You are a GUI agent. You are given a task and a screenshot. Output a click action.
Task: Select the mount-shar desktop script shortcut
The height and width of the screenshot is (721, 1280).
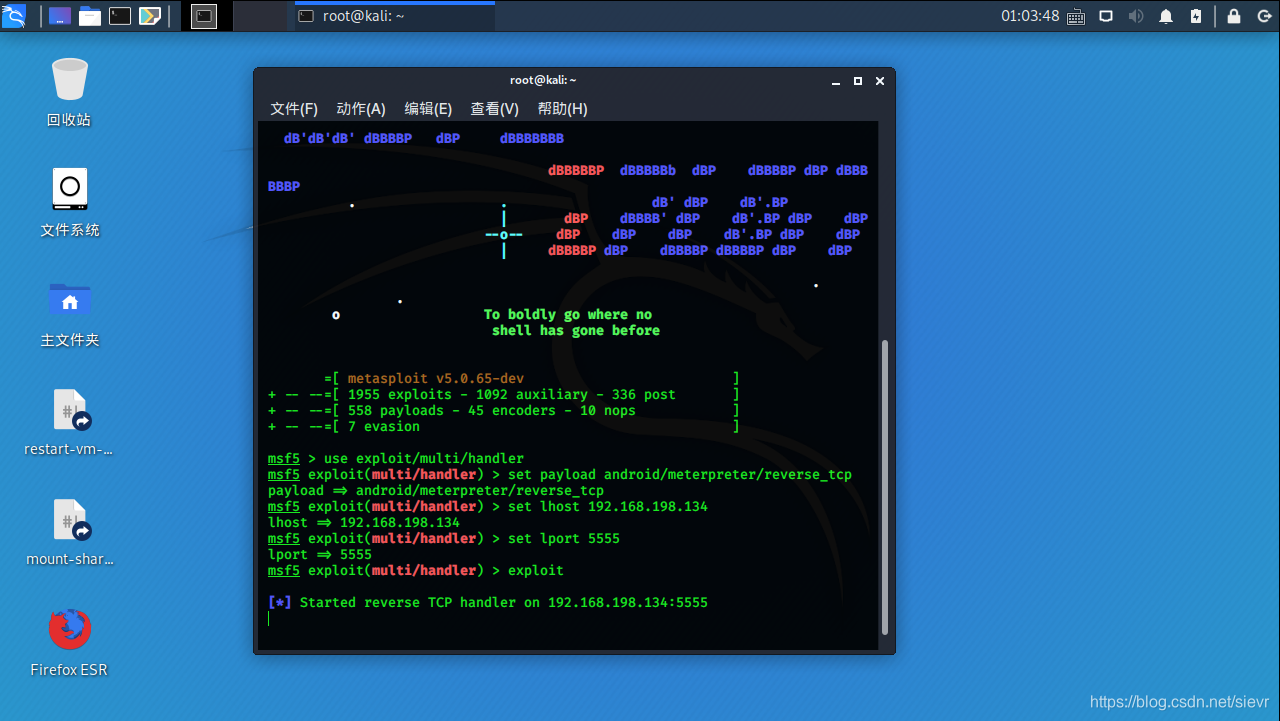click(70, 533)
